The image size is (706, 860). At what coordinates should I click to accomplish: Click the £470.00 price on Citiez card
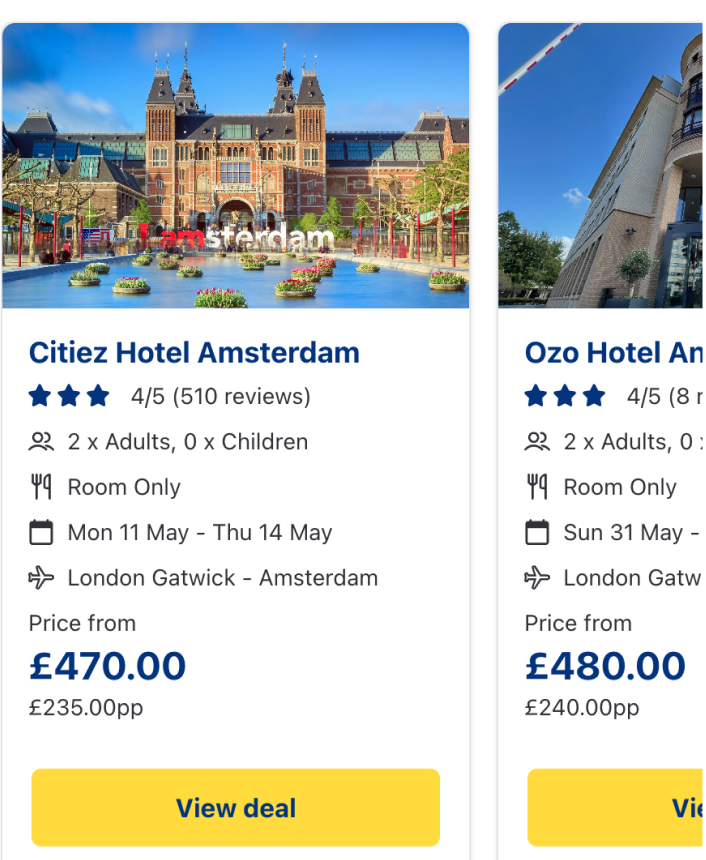click(107, 666)
